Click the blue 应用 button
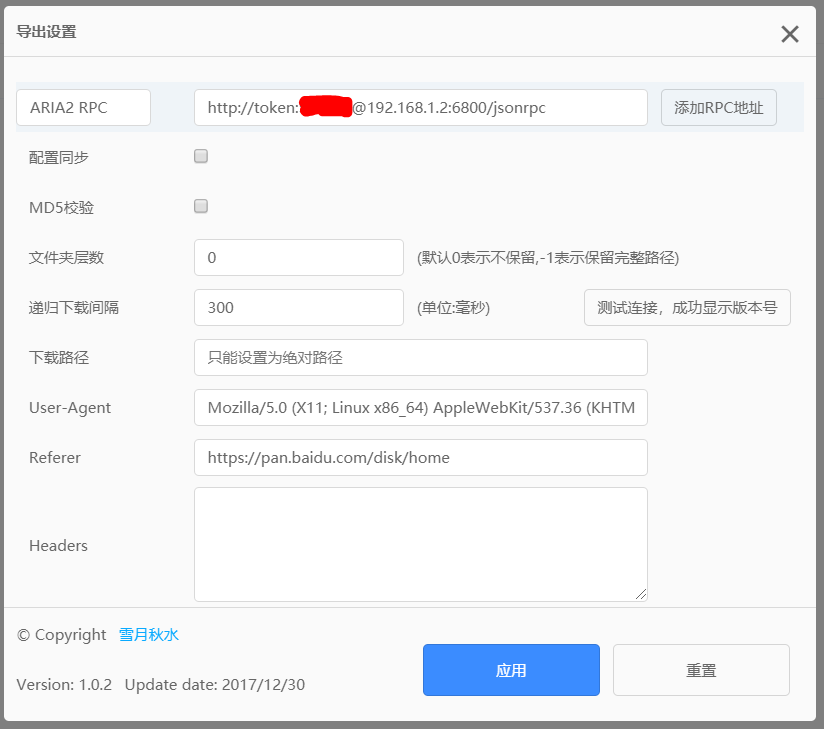Screen dimensions: 824x729 (x=511, y=670)
